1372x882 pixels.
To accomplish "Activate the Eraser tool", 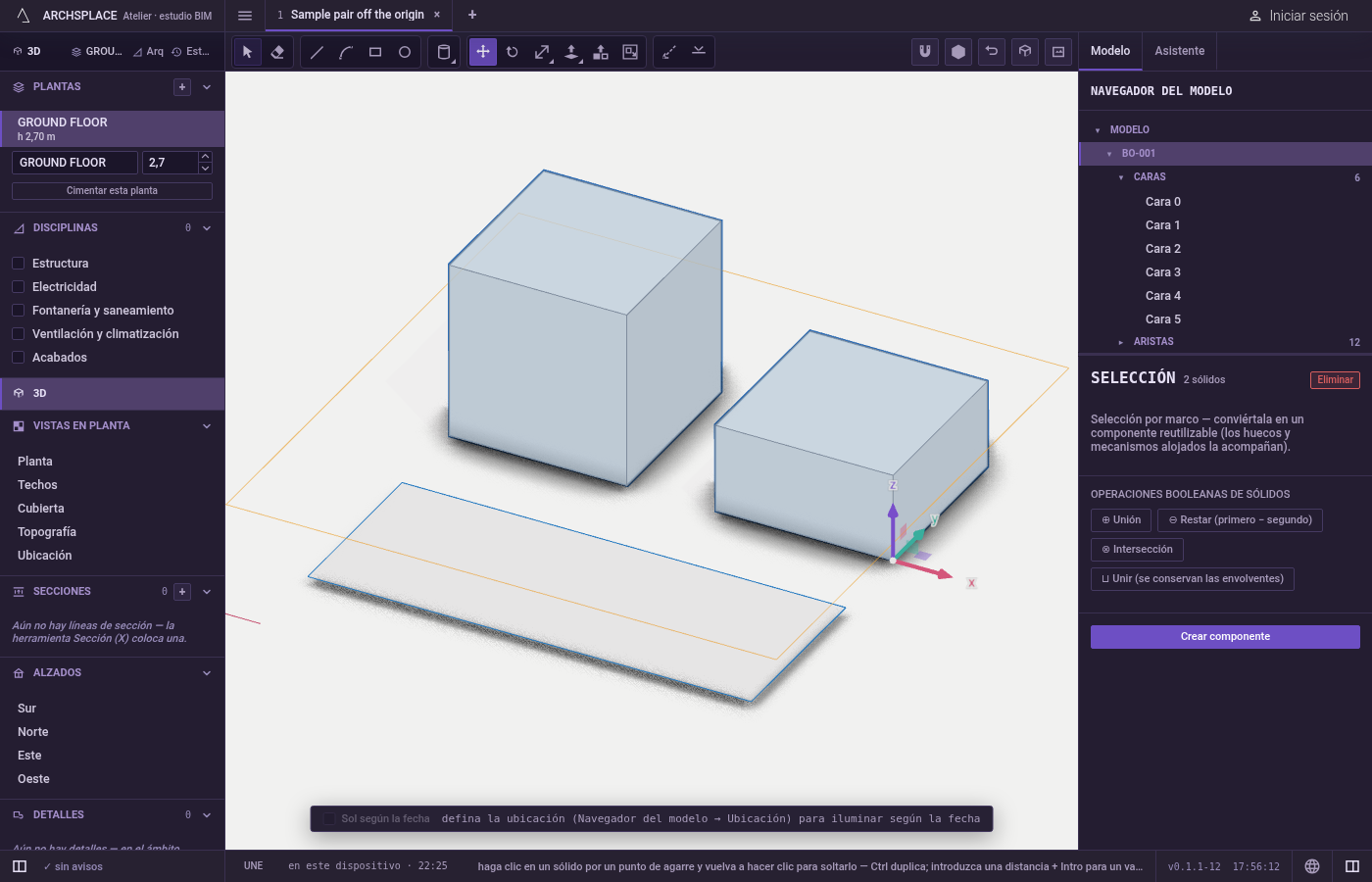I will click(x=277, y=52).
